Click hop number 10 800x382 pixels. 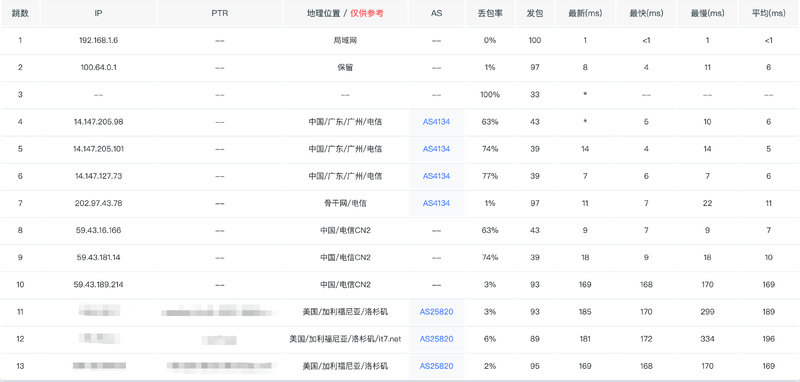coord(20,285)
